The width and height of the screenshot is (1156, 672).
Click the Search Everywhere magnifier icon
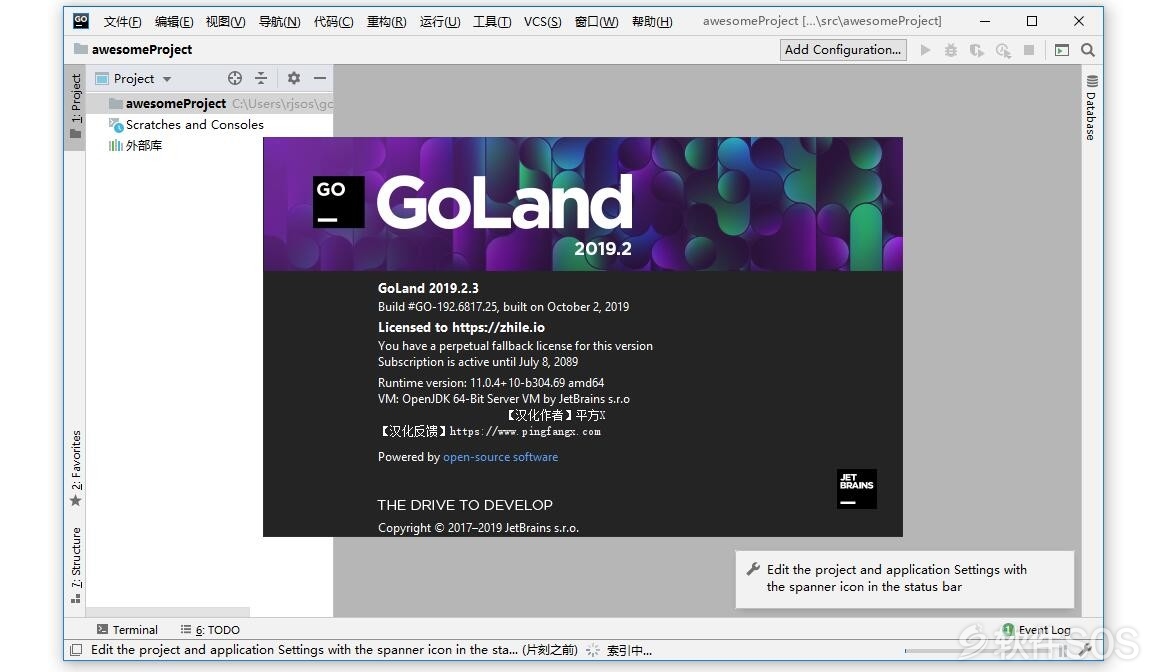pos(1087,50)
